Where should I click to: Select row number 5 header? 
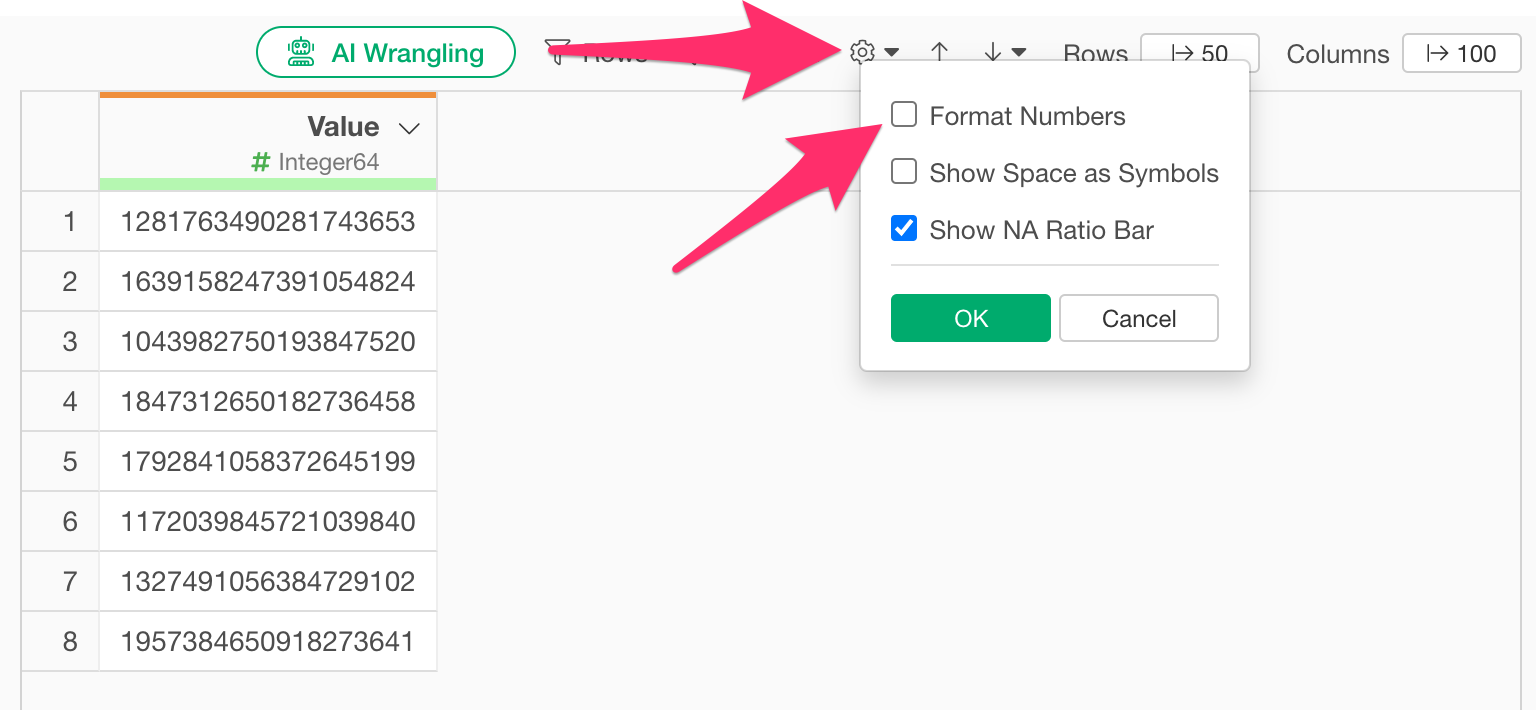pos(61,461)
